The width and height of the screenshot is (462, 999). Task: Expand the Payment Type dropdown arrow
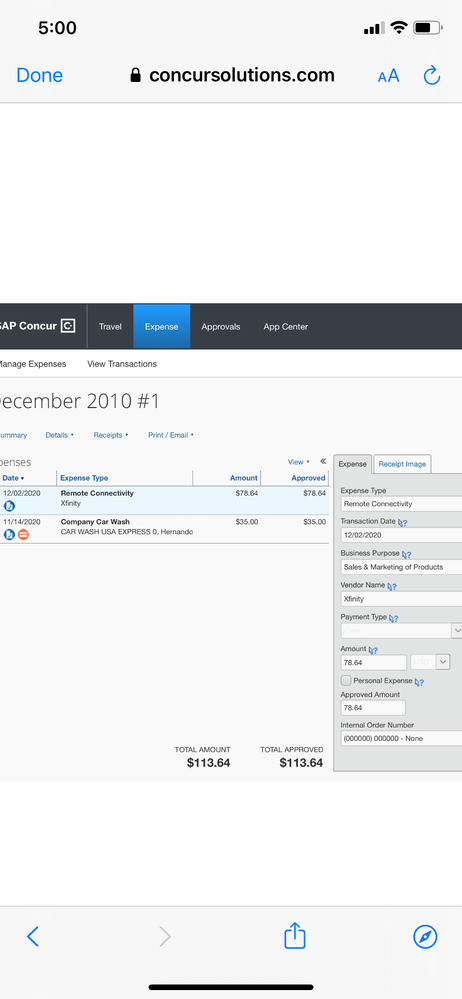457,631
